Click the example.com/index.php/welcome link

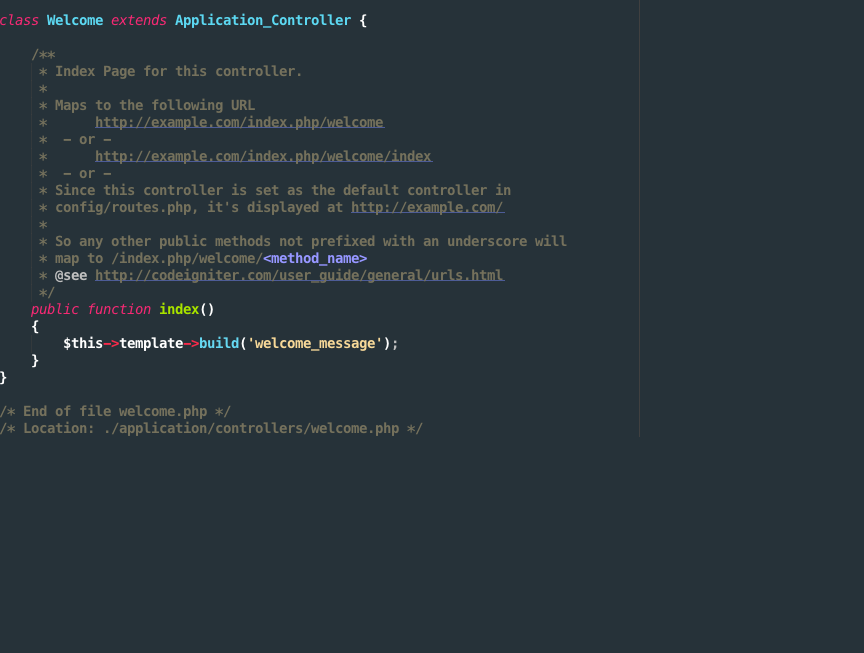[x=239, y=122]
